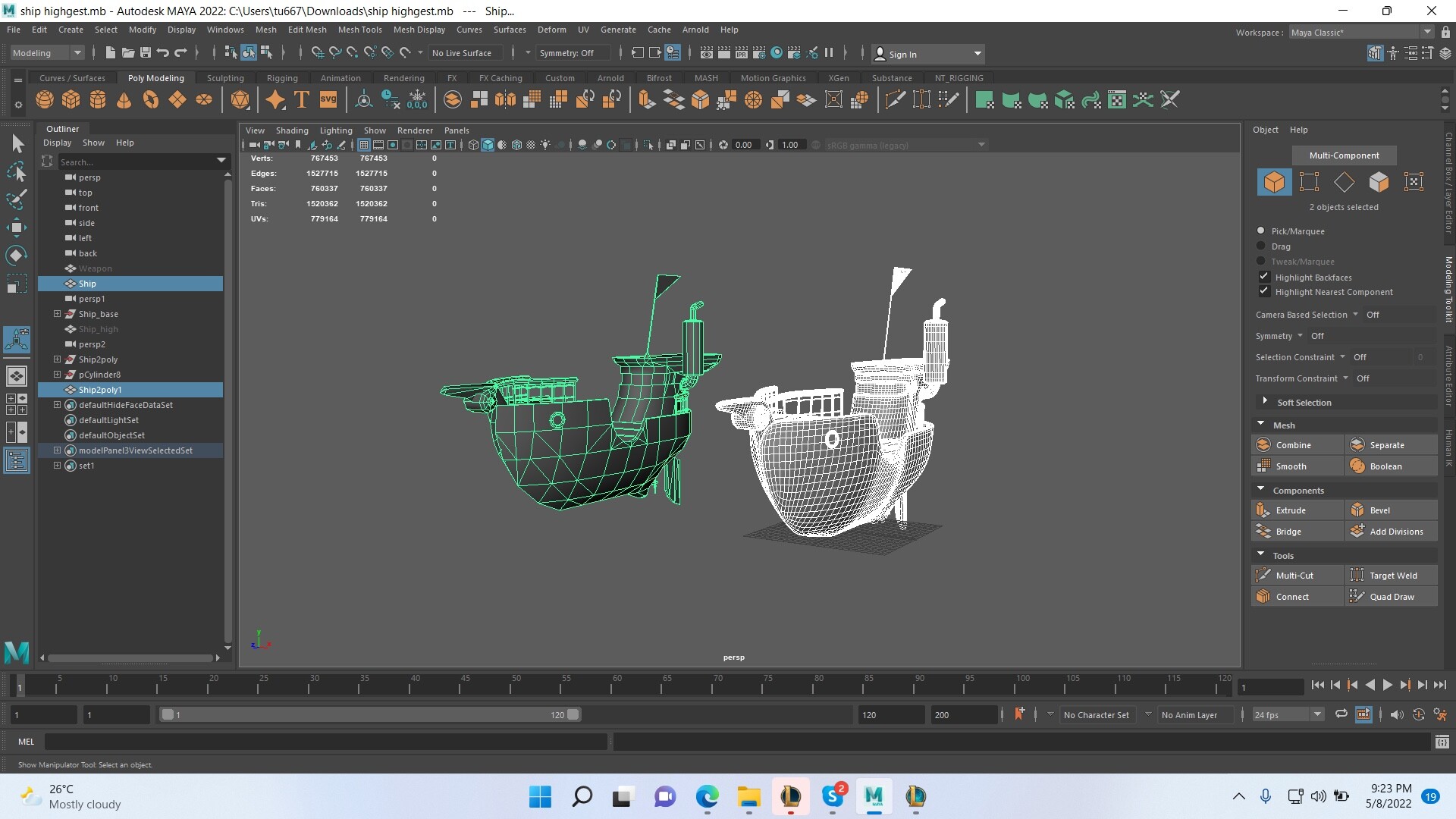Select the Drag radio option
The image size is (1456, 819).
tap(1261, 246)
